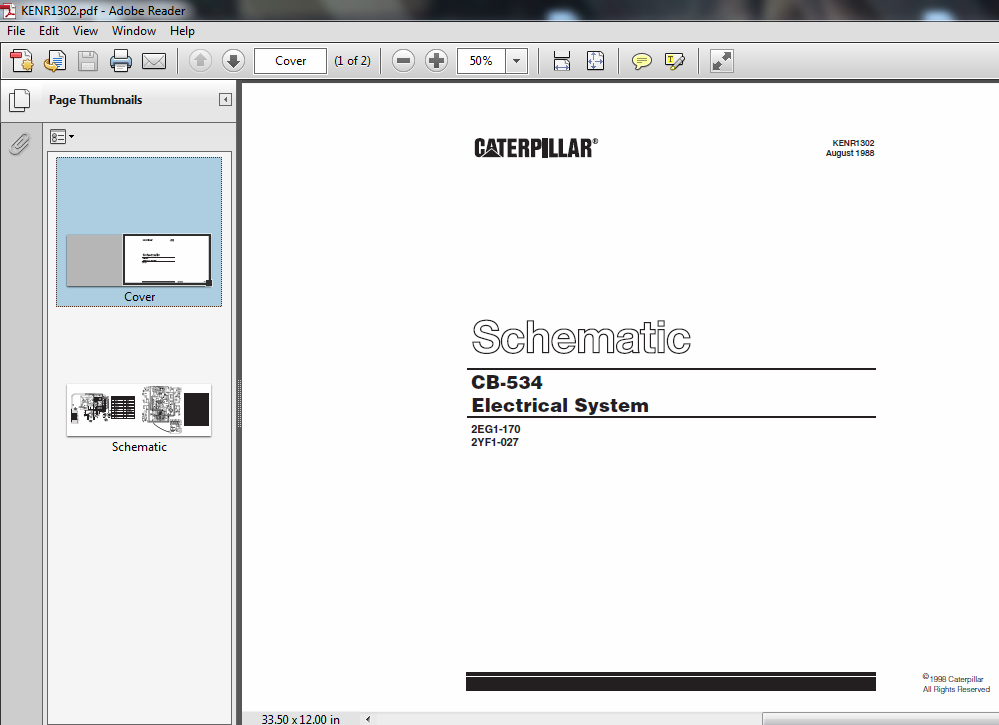
Task: Click the 50% zoom value field
Action: pos(481,61)
